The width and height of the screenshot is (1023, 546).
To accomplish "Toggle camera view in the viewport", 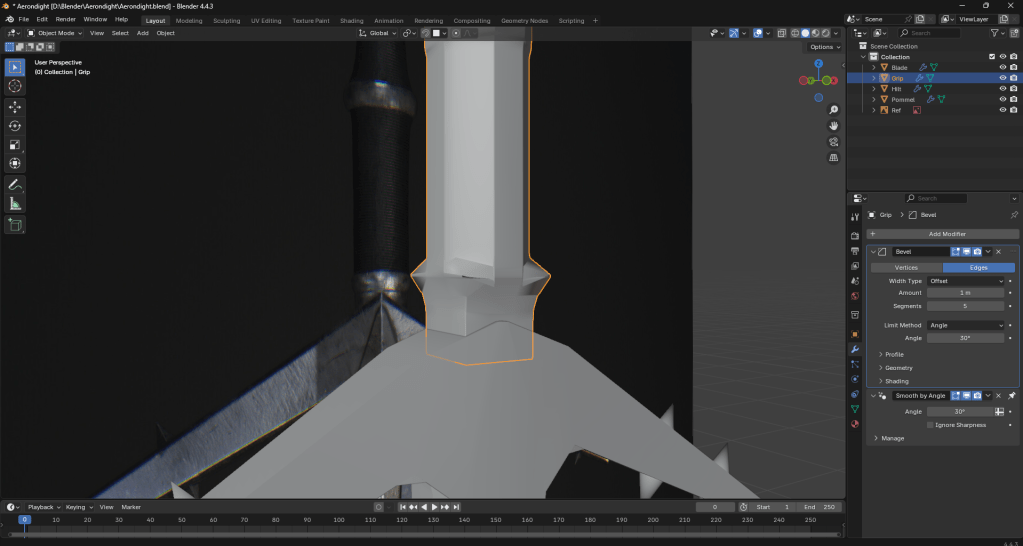I will click(834, 141).
